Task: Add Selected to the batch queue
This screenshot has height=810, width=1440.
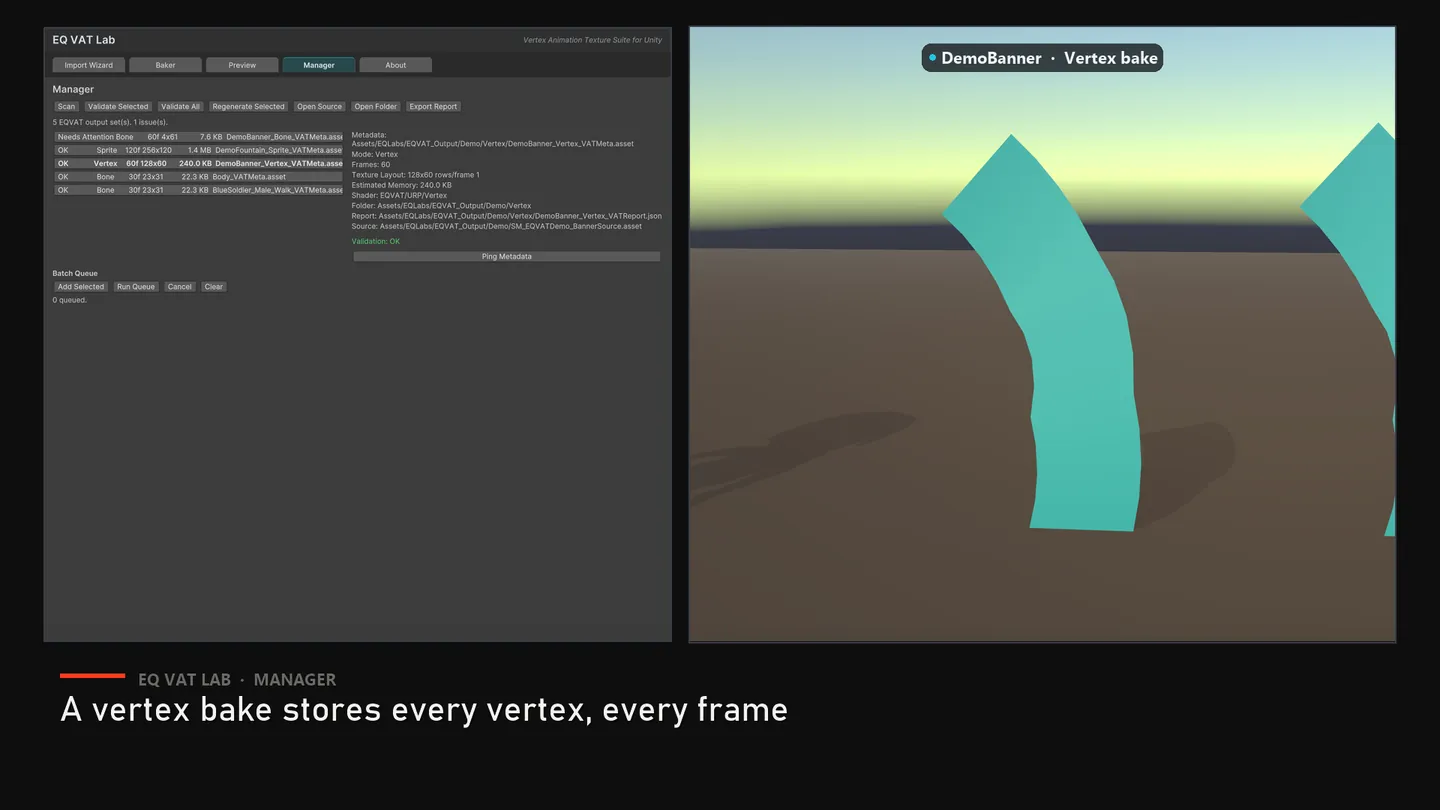Action: (81, 287)
